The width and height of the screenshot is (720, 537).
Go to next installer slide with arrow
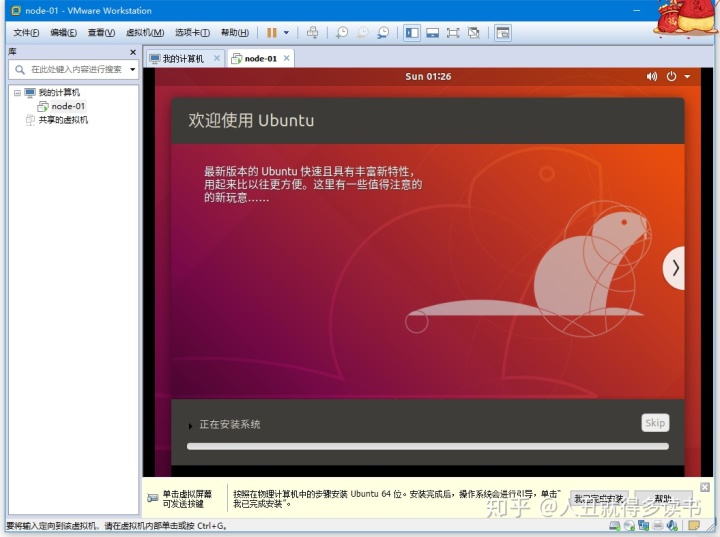coord(674,268)
